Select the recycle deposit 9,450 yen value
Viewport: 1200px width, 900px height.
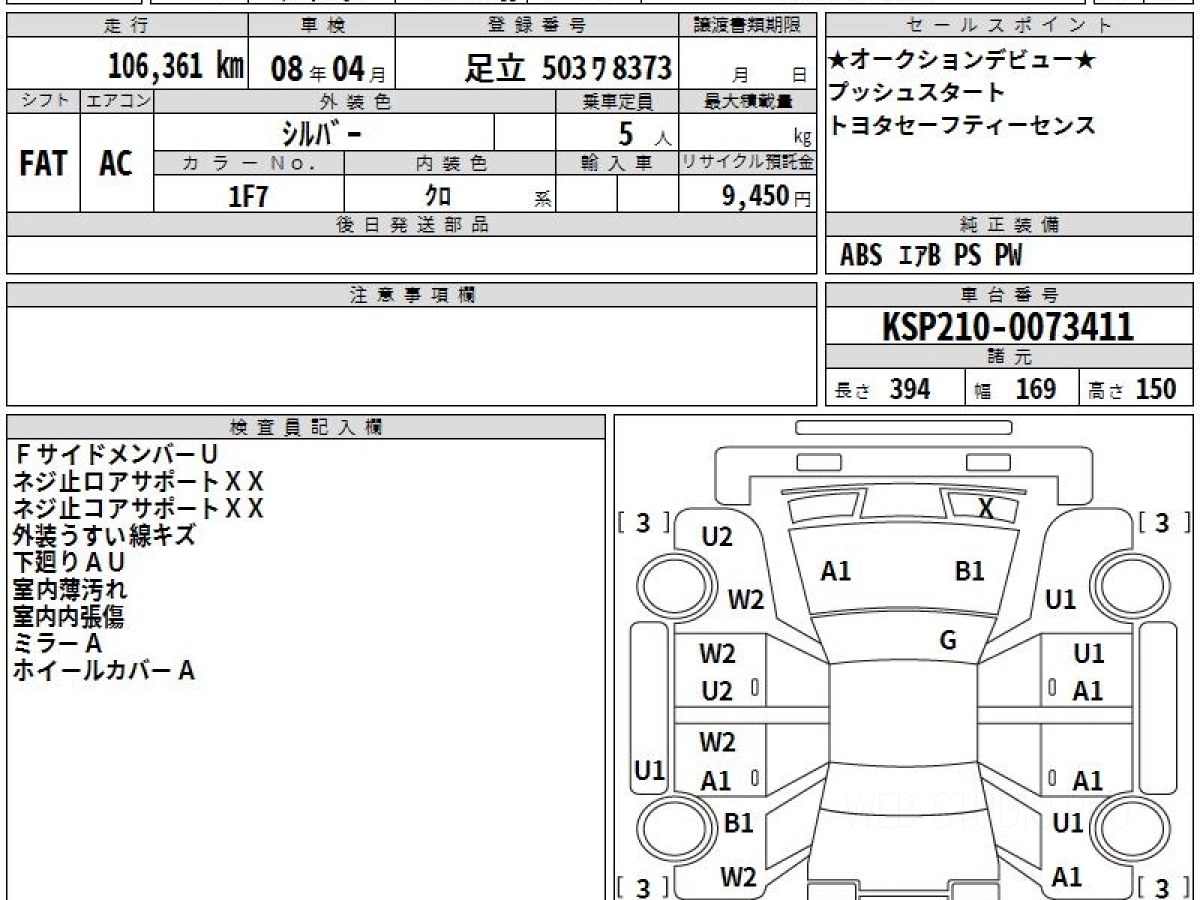[756, 196]
